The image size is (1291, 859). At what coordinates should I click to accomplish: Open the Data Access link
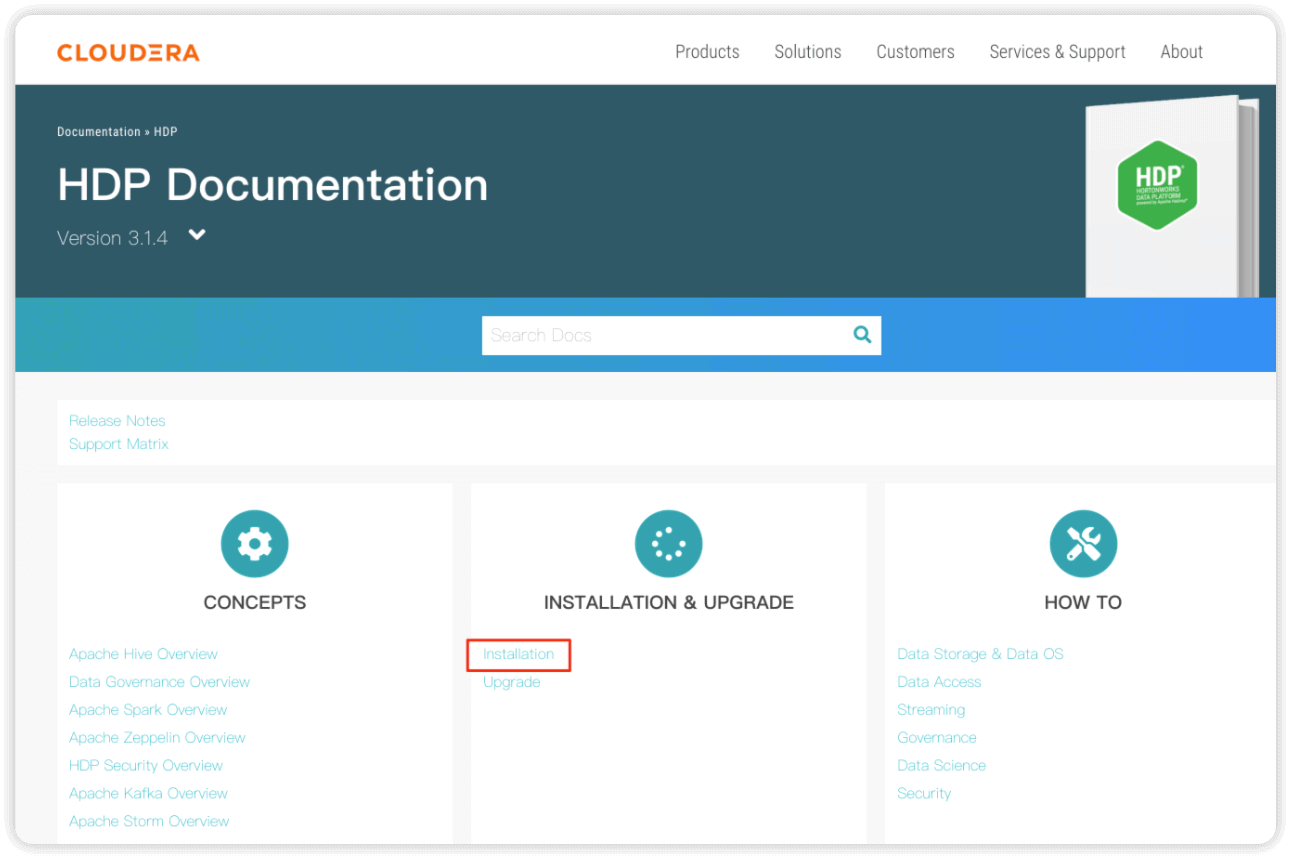[x=939, y=682]
